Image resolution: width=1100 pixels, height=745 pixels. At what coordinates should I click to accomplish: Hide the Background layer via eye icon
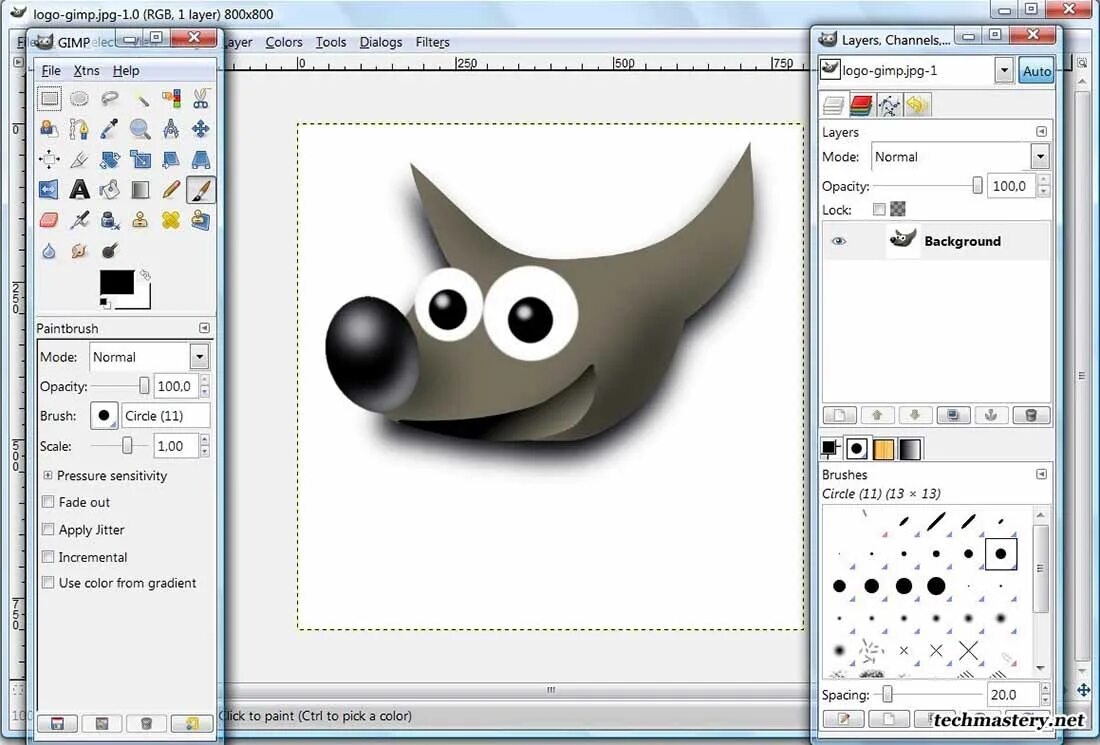tap(838, 241)
